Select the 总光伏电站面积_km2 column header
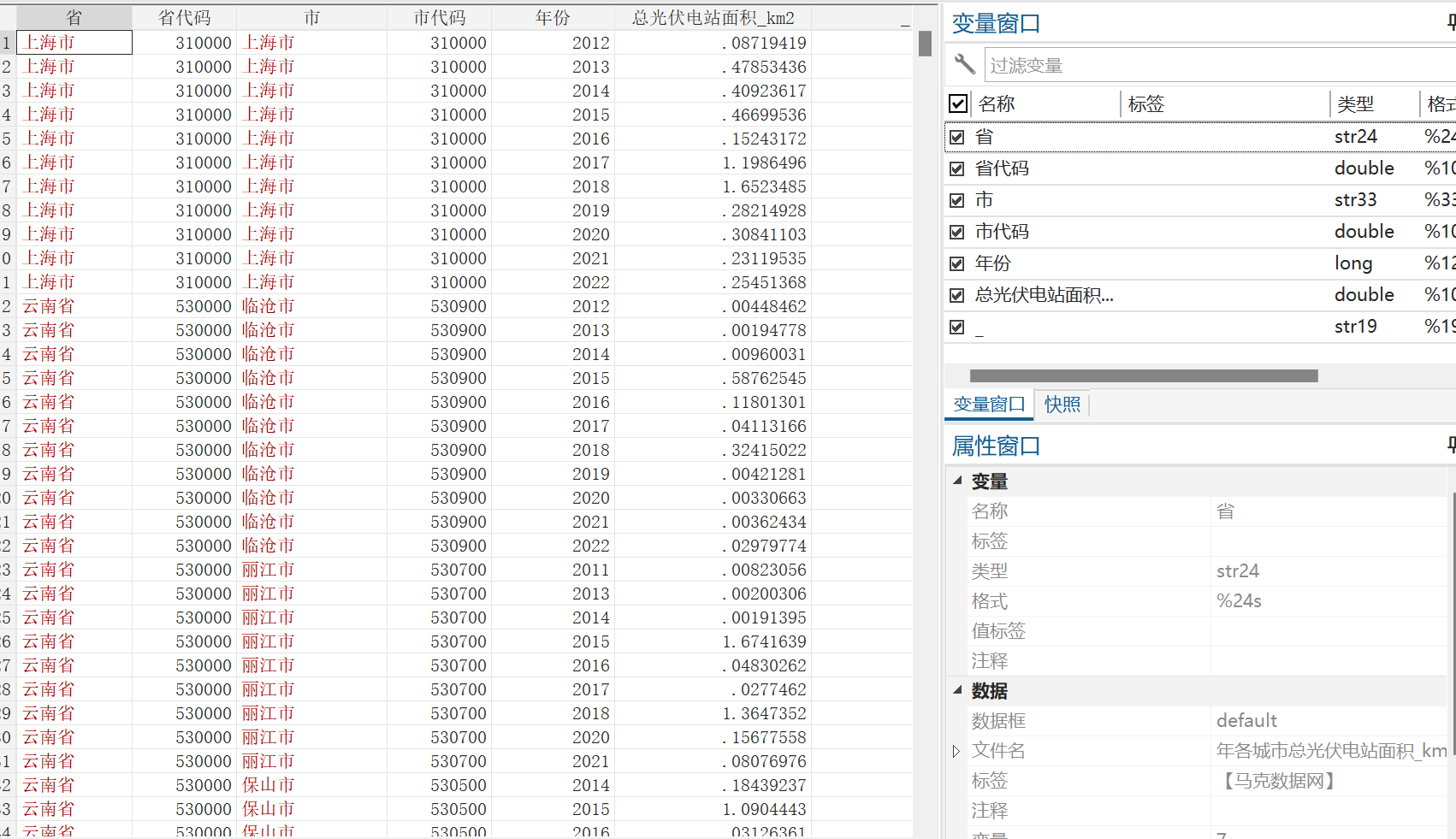This screenshot has height=839, width=1456. 713,18
